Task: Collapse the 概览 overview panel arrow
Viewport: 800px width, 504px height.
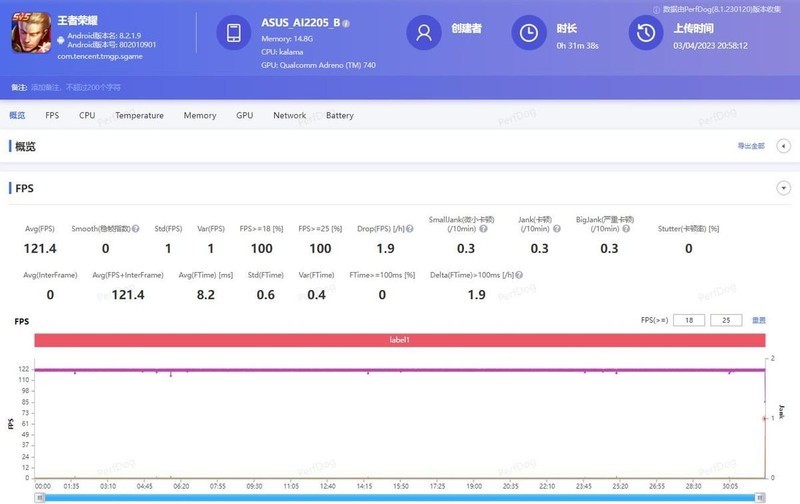Action: click(783, 146)
